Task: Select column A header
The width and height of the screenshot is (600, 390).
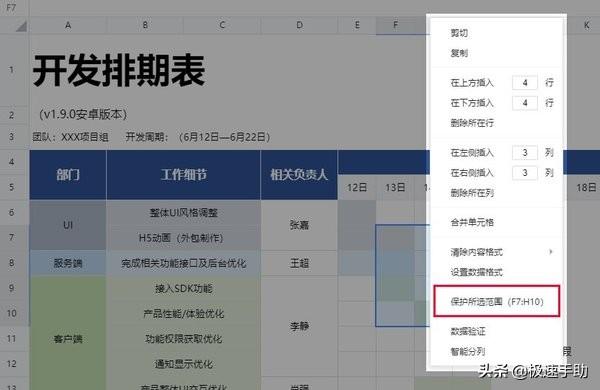Action: (x=68, y=25)
